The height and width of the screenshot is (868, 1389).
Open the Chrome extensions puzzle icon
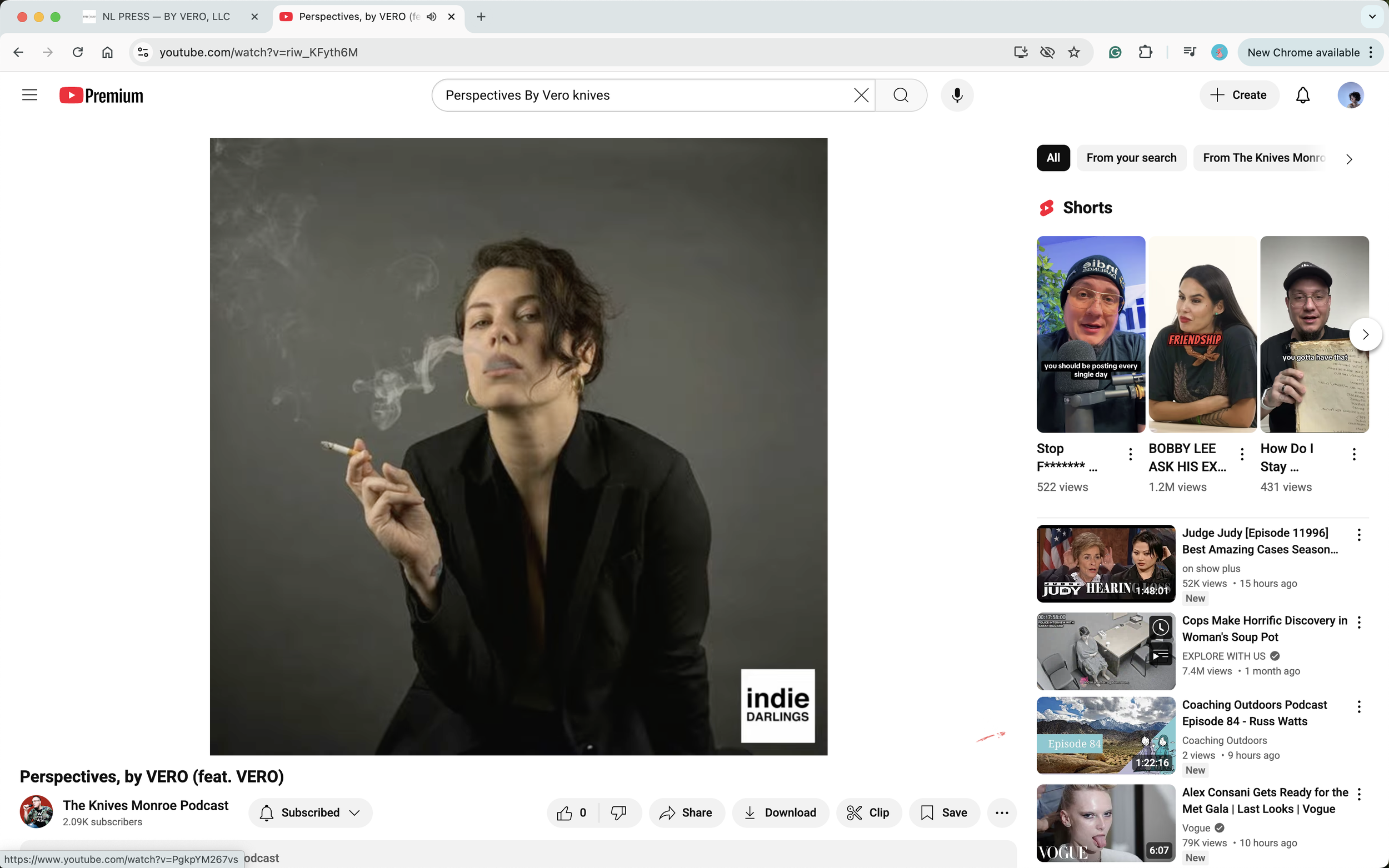[1146, 52]
